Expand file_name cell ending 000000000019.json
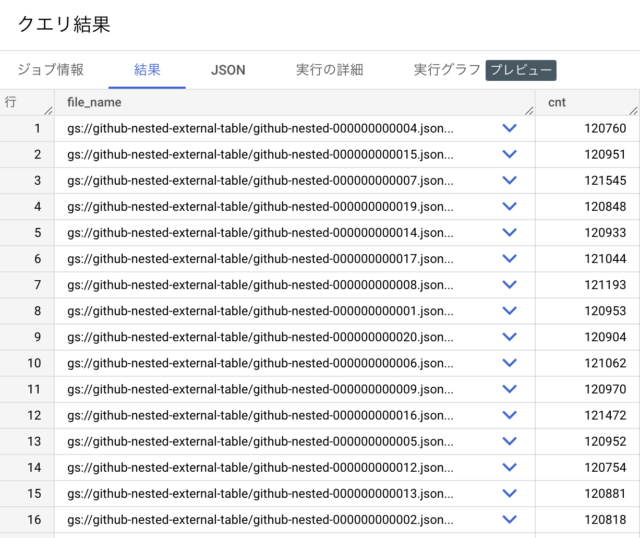 509,207
